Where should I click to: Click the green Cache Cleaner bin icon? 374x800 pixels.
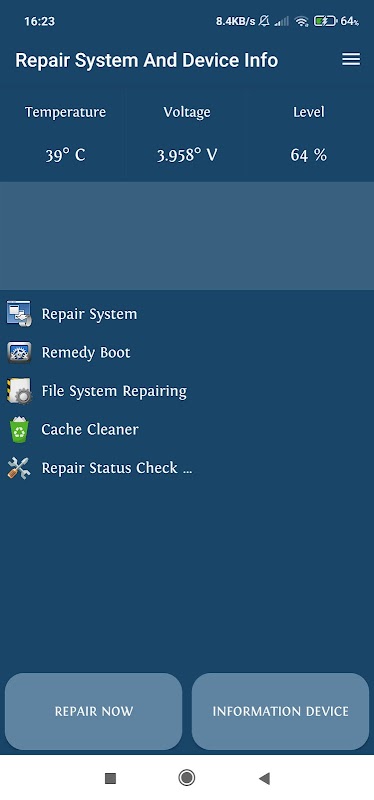tap(19, 430)
